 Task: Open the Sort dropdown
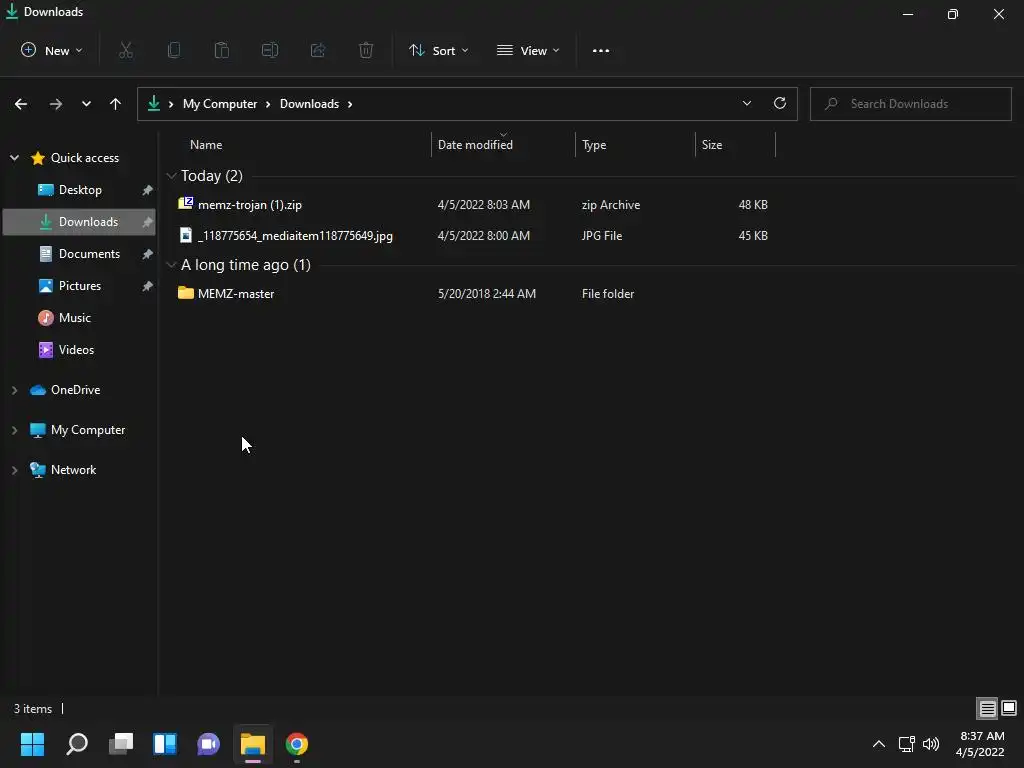(439, 50)
